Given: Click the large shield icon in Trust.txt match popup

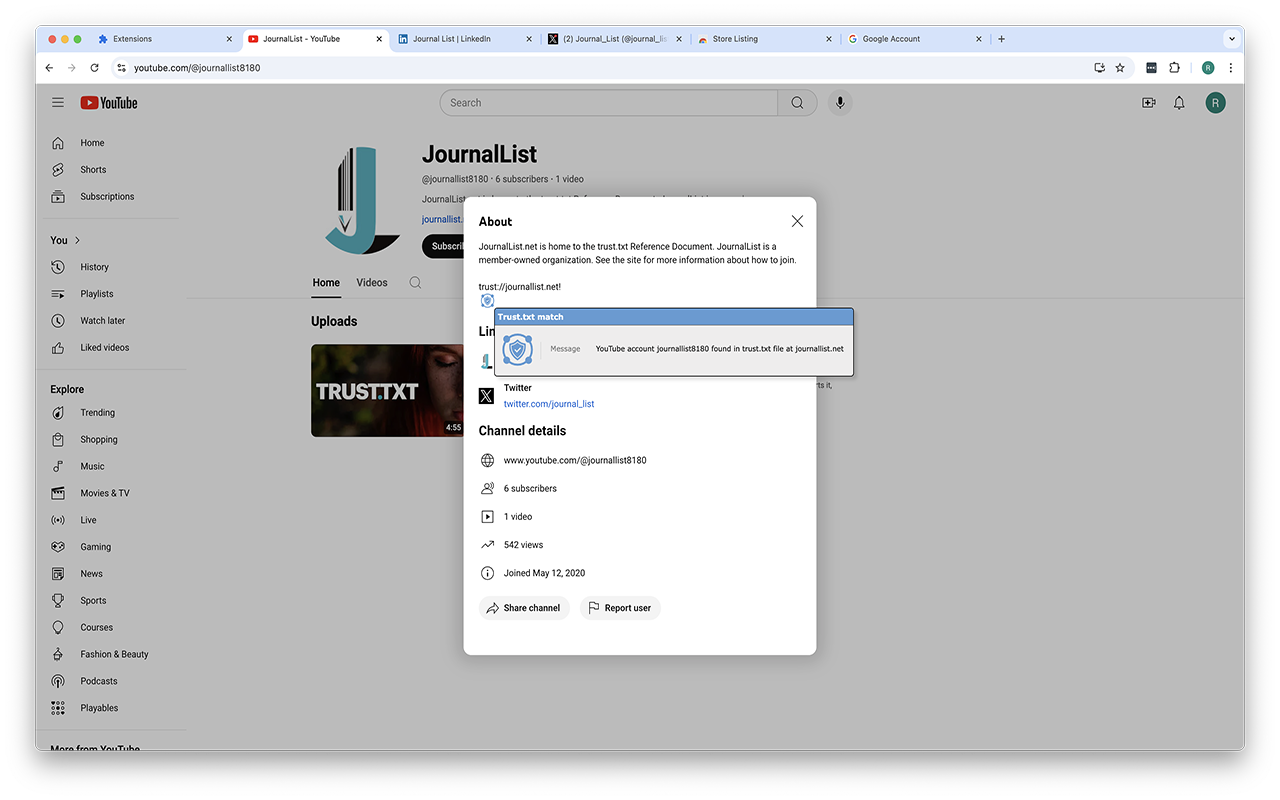Looking at the screenshot, I should [x=517, y=349].
